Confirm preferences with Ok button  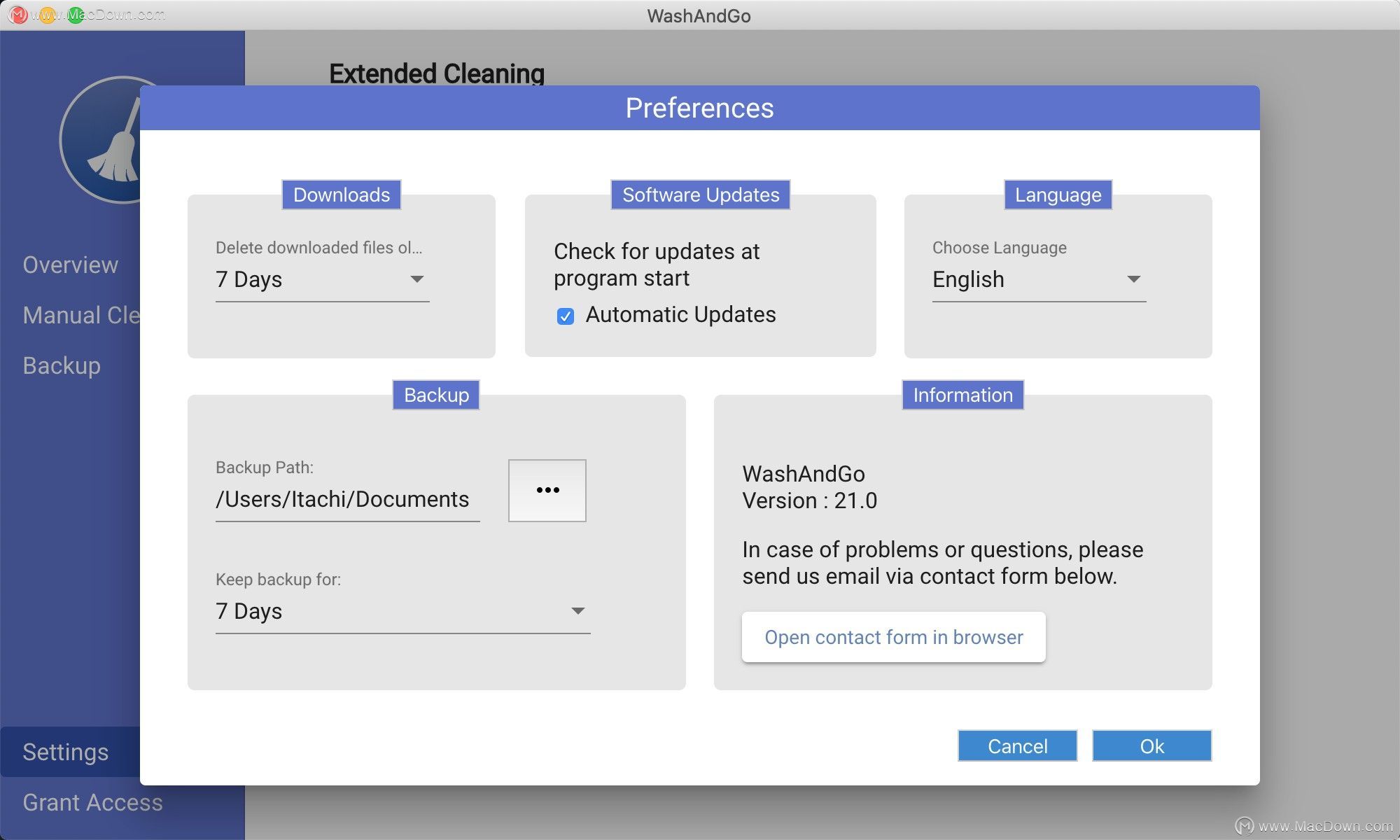[1151, 746]
